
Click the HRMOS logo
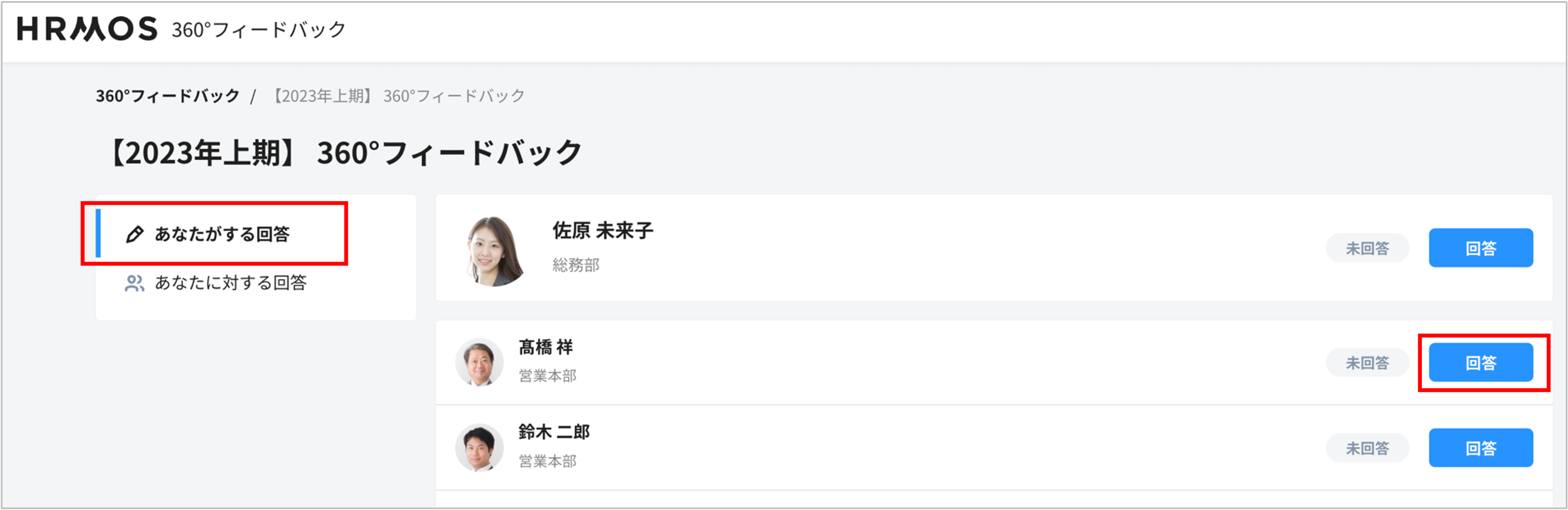(x=87, y=29)
